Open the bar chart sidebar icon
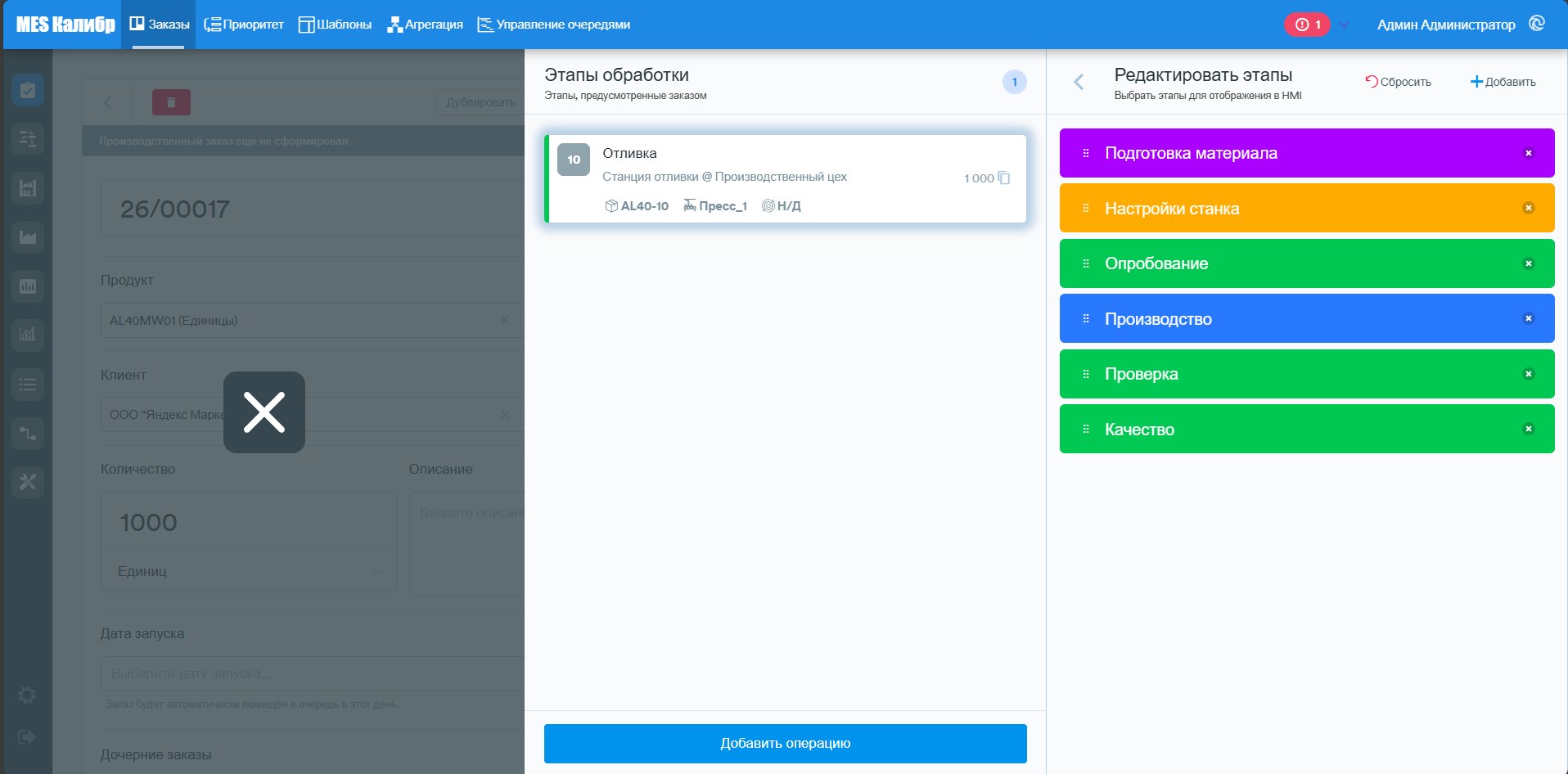 tap(28, 286)
